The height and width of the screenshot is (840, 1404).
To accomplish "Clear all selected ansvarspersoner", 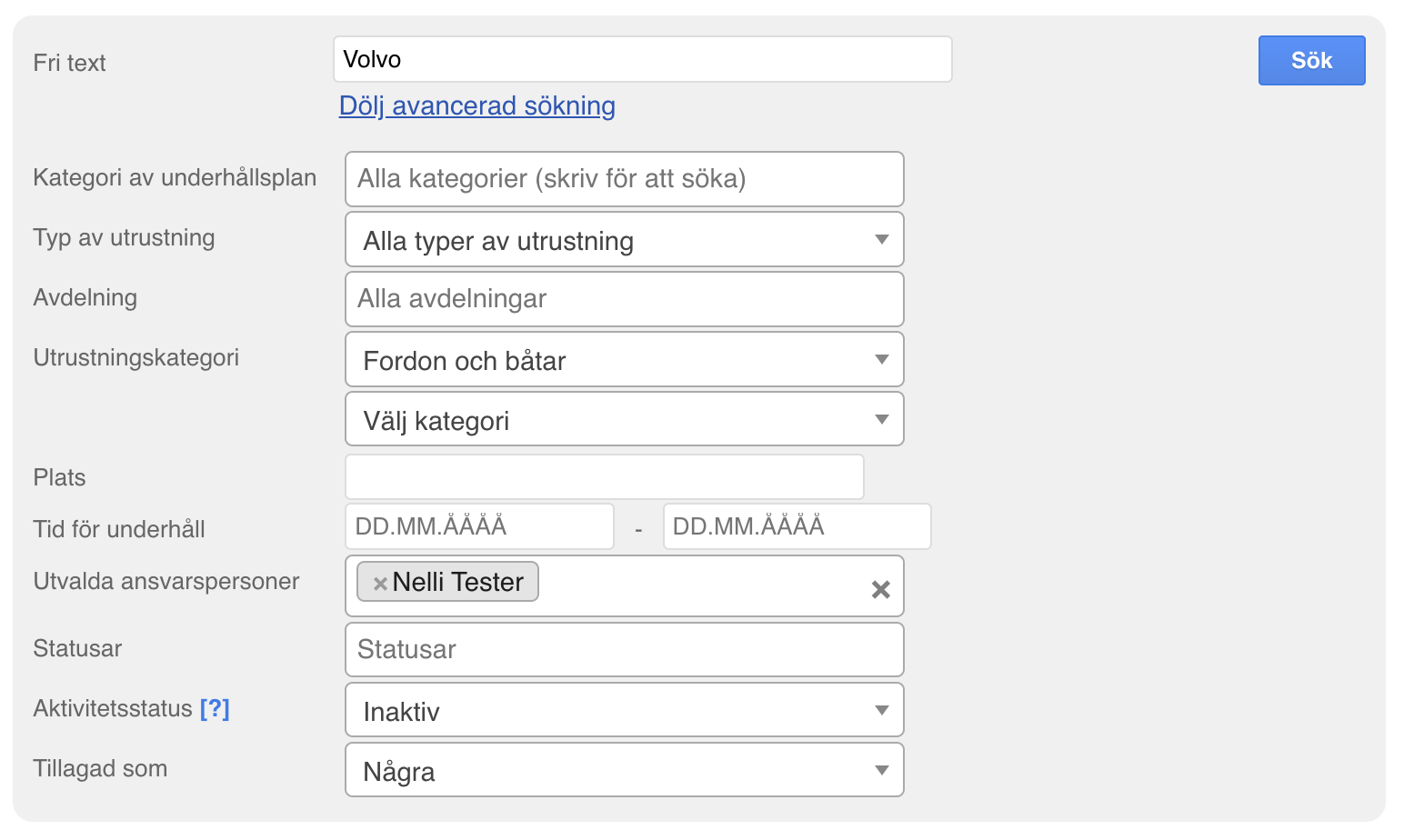I will [x=880, y=590].
